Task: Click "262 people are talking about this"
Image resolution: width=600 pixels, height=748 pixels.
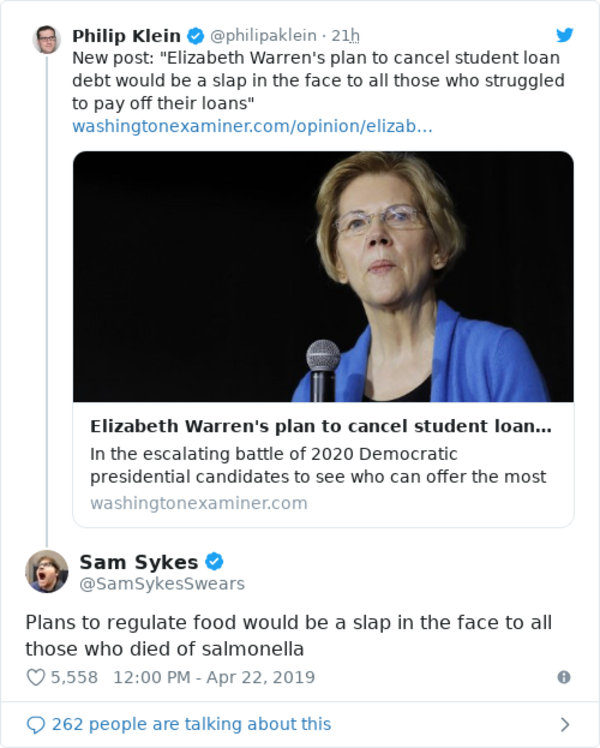Action: point(191,724)
